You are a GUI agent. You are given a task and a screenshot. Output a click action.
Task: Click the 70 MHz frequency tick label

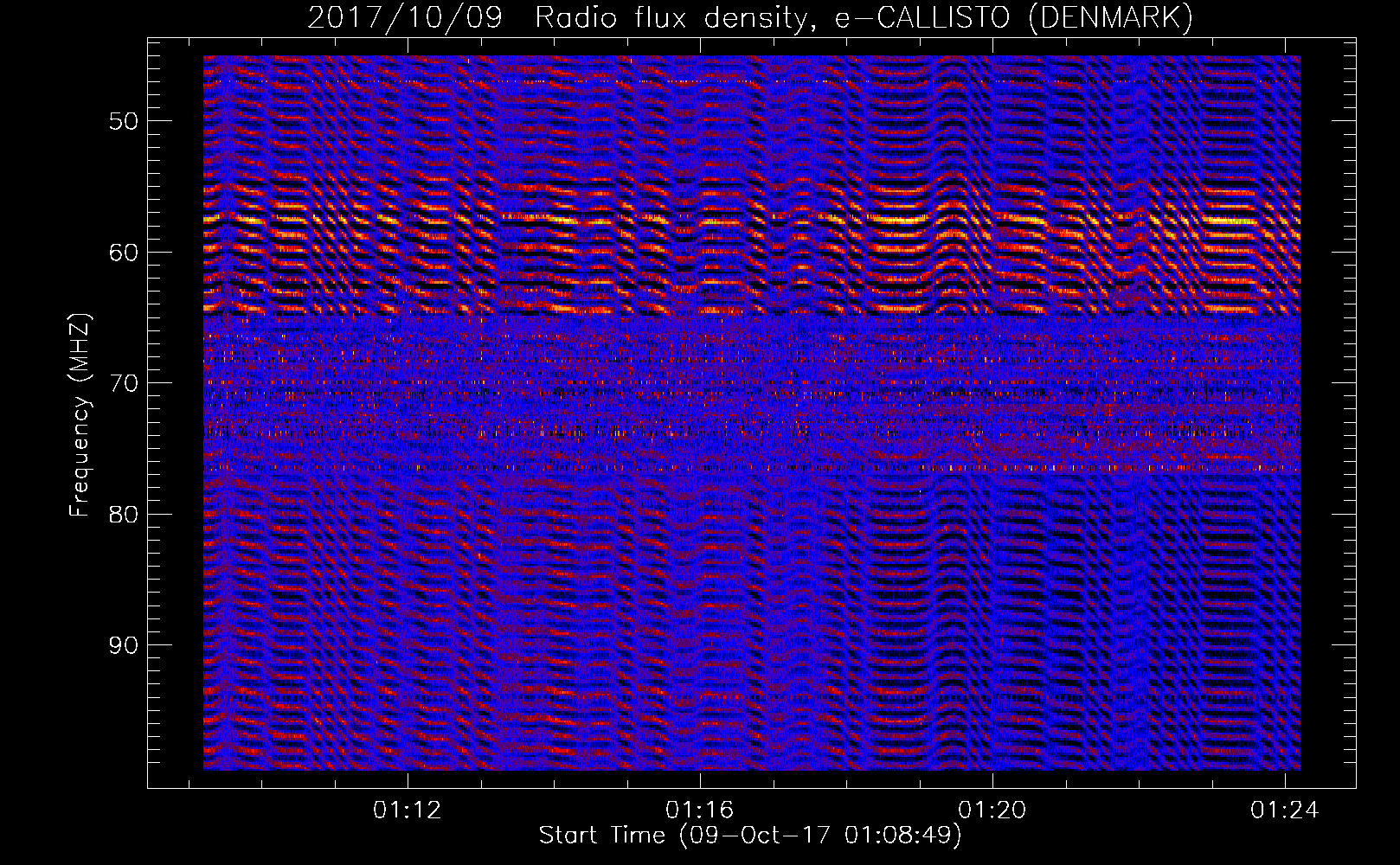(x=124, y=383)
